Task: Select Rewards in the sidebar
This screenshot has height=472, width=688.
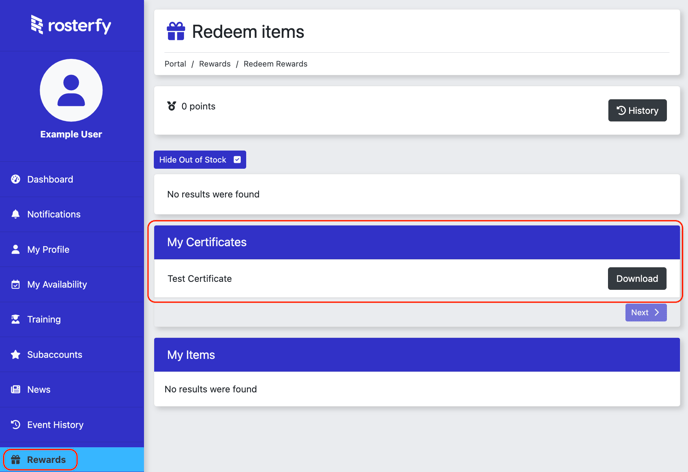Action: point(46,460)
